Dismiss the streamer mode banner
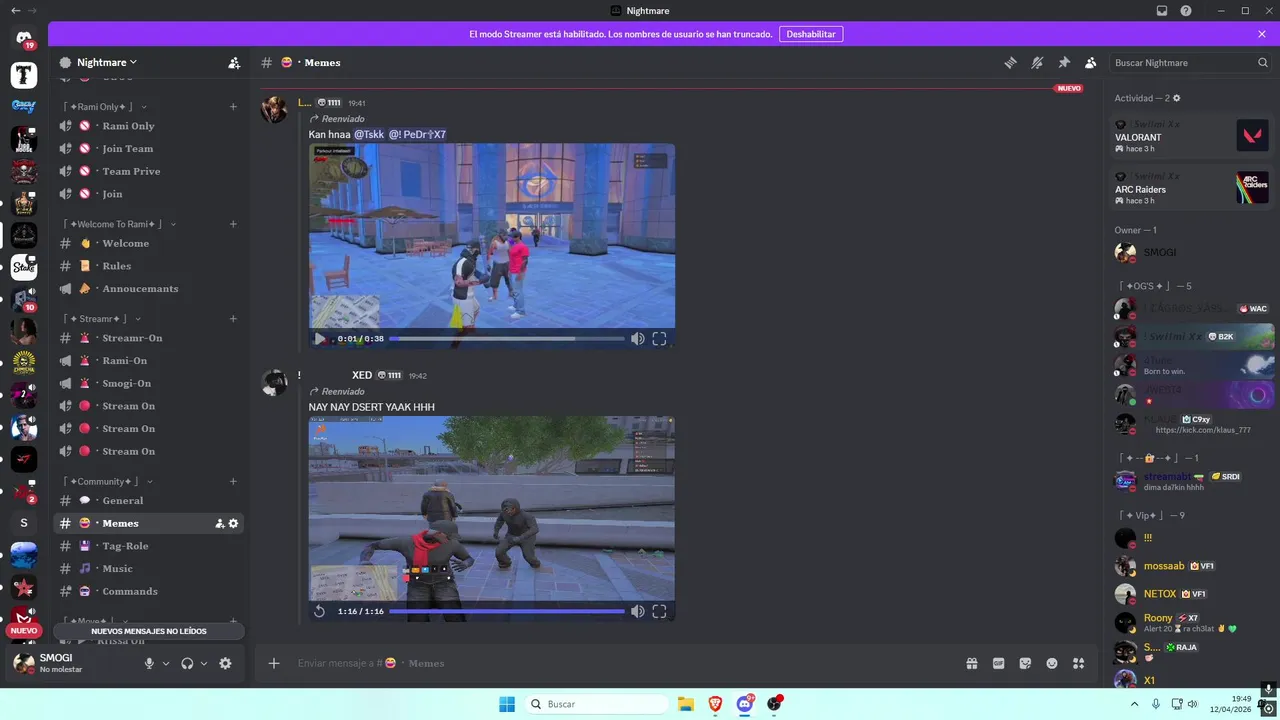 1262,34
